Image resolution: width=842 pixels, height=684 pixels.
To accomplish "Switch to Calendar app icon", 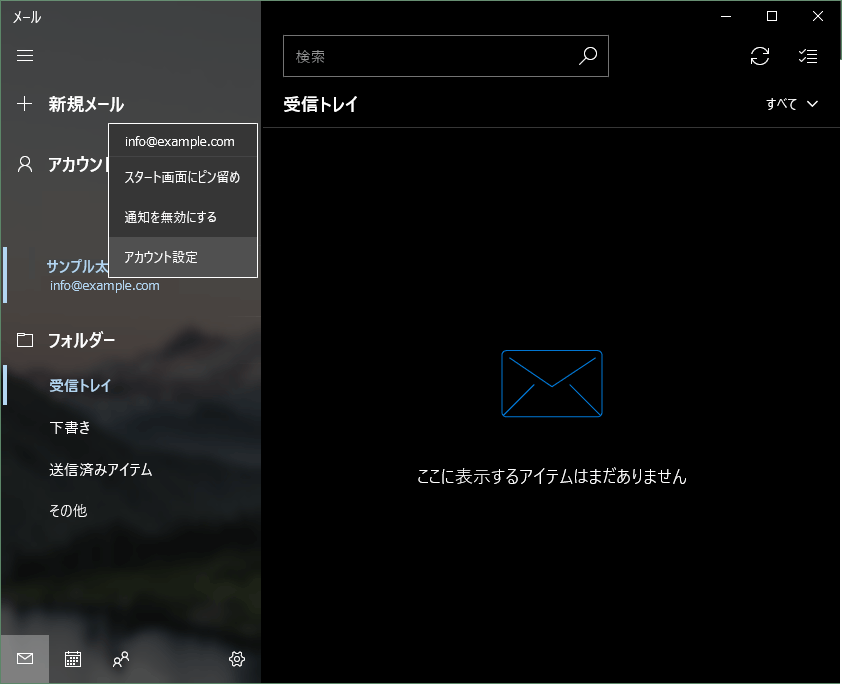I will 73,659.
